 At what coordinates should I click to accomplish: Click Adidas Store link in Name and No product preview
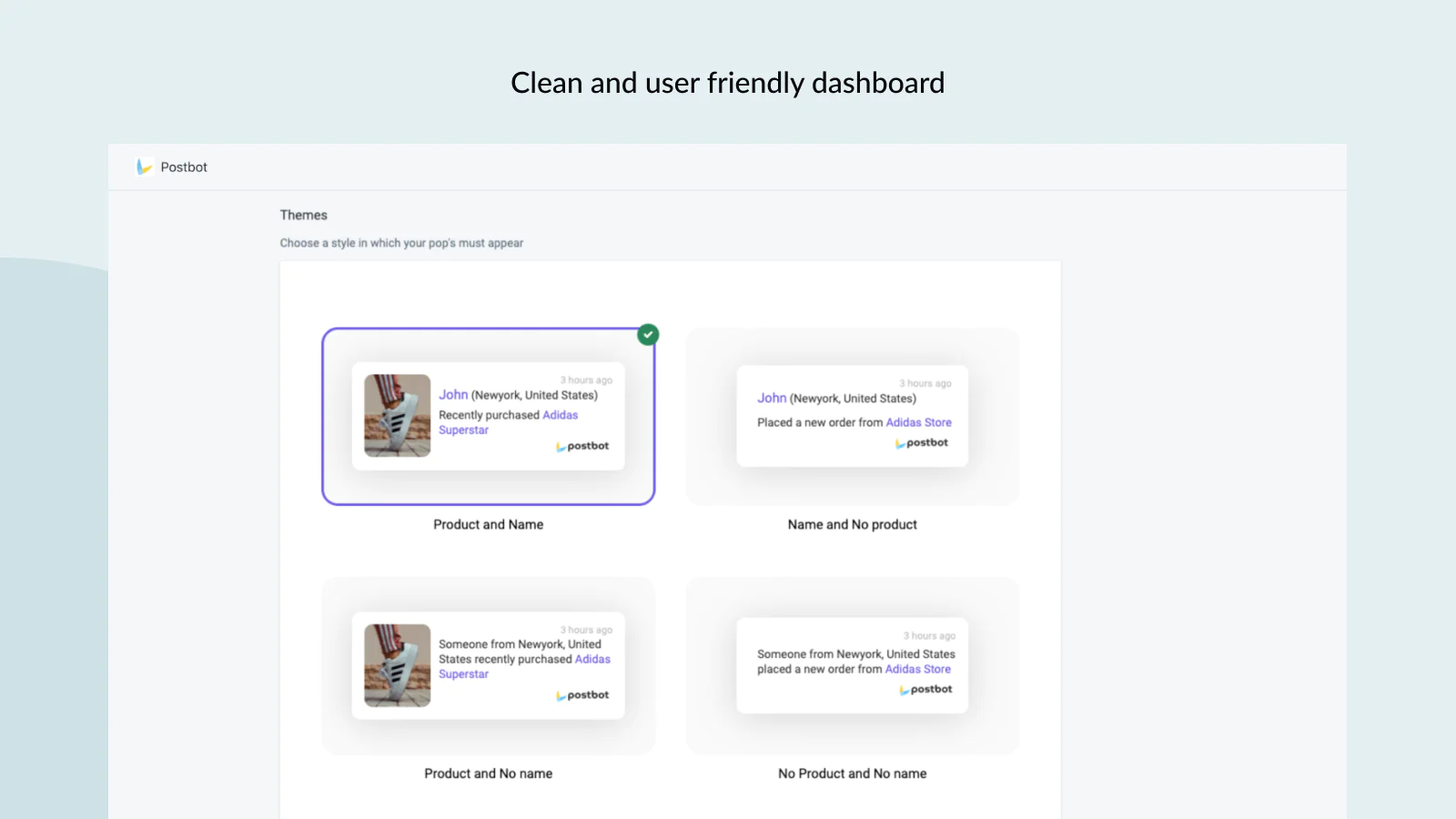tap(919, 422)
